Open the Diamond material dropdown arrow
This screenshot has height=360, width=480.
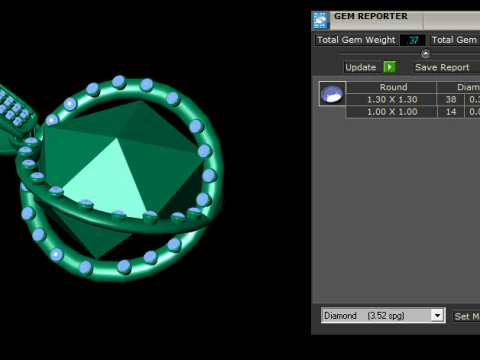click(437, 315)
